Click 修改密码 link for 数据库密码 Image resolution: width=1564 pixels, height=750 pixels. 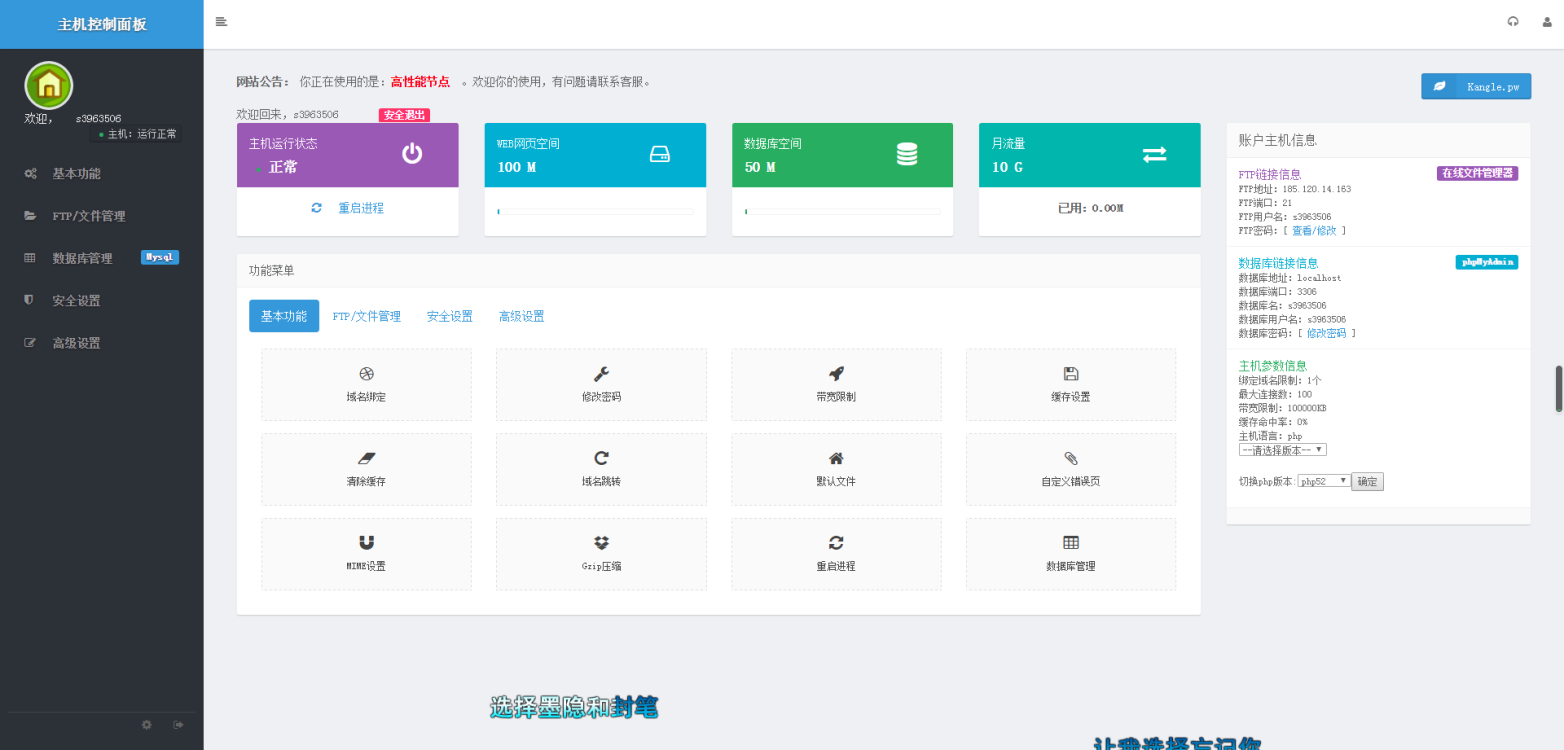tap(1326, 333)
